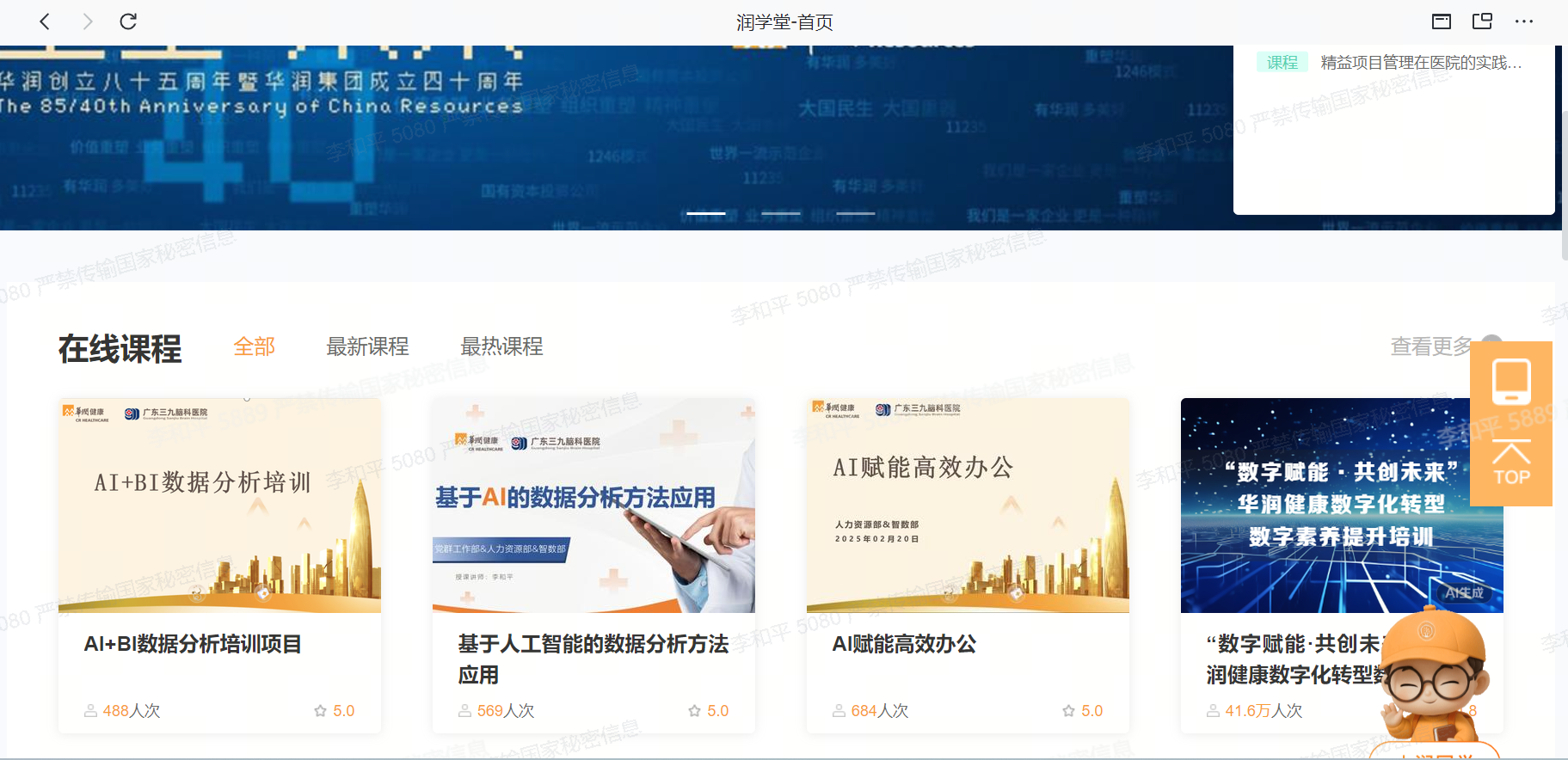This screenshot has width=1568, height=760.
Task: Open AI+BI数据分析培训 course thumbnail
Action: pyautogui.click(x=219, y=506)
